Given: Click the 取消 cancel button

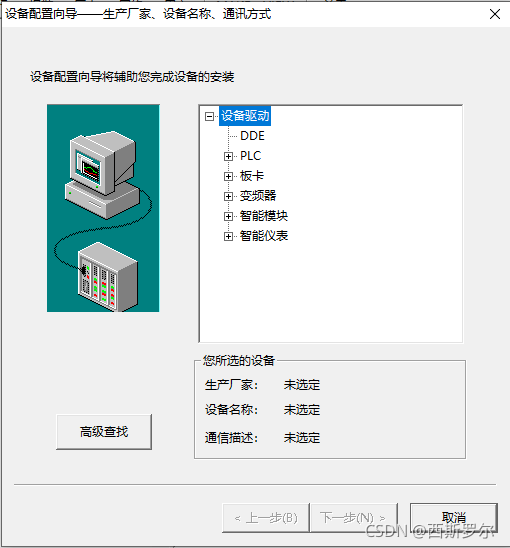Looking at the screenshot, I should coord(454,518).
